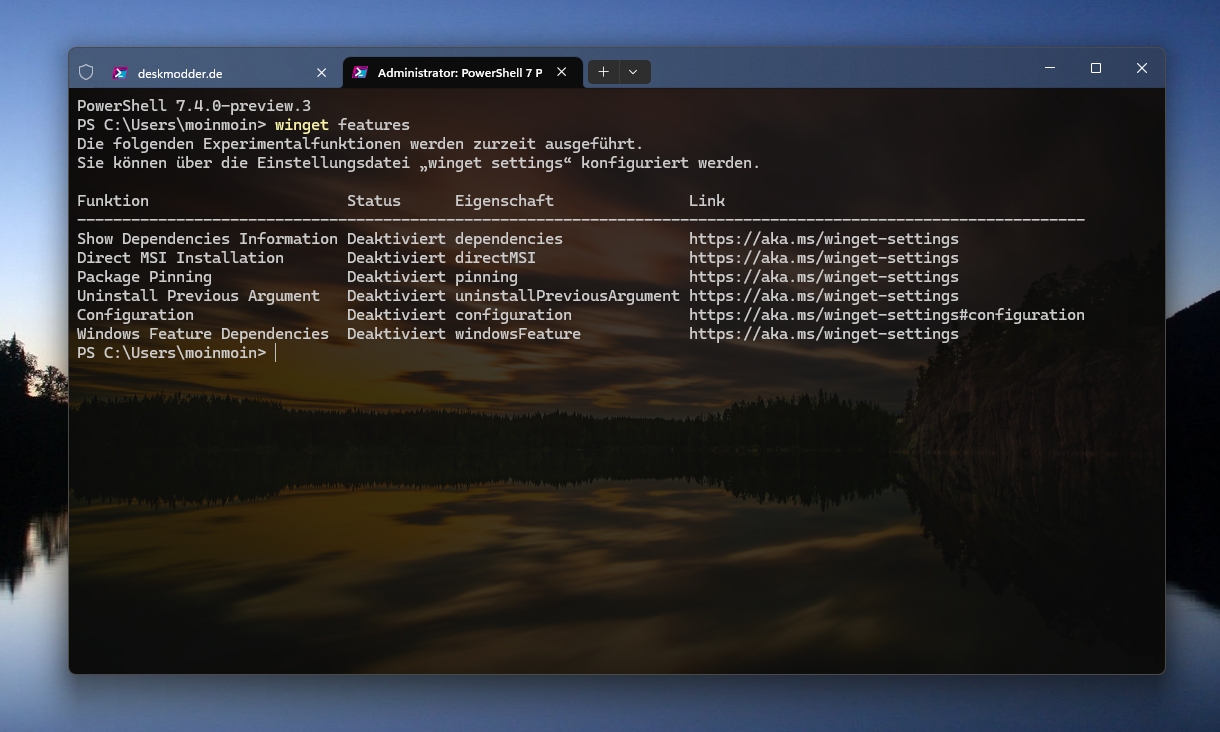
Task: Click 'Package Pinning' function name
Action: point(144,277)
